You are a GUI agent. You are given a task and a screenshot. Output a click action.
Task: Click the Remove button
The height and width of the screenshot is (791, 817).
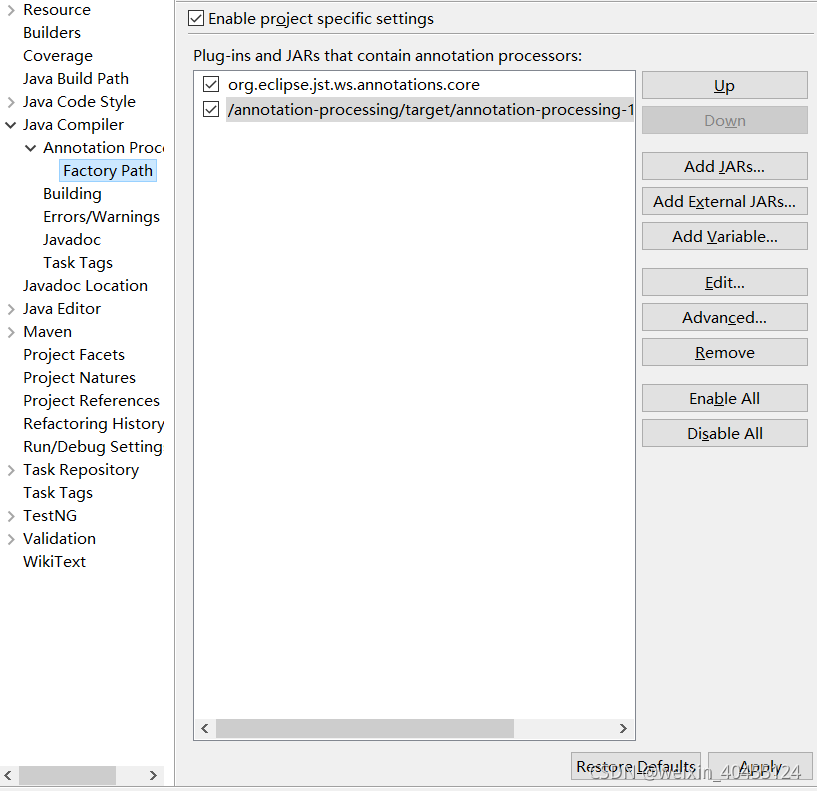point(724,352)
